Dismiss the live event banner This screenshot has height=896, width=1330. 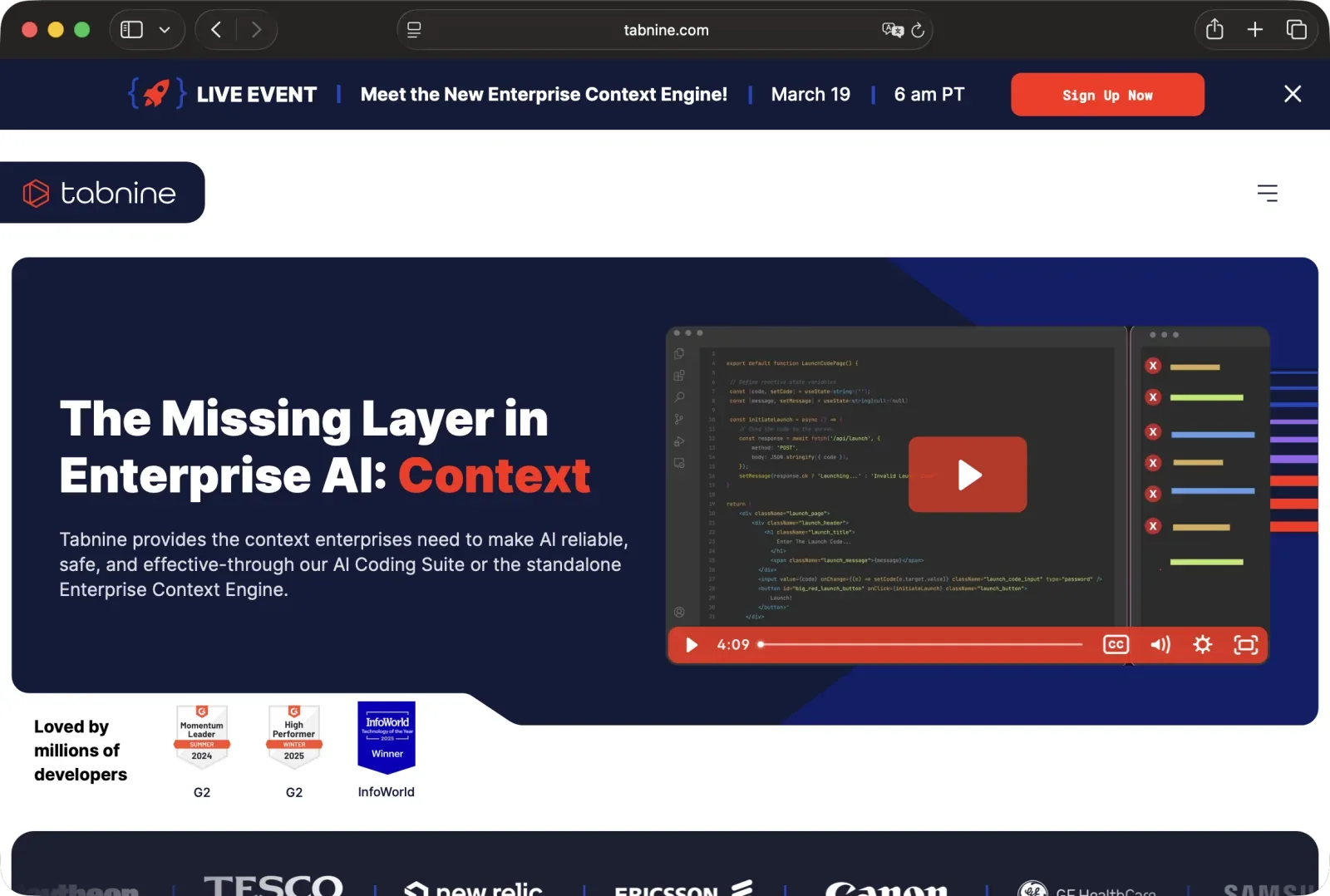click(x=1293, y=94)
